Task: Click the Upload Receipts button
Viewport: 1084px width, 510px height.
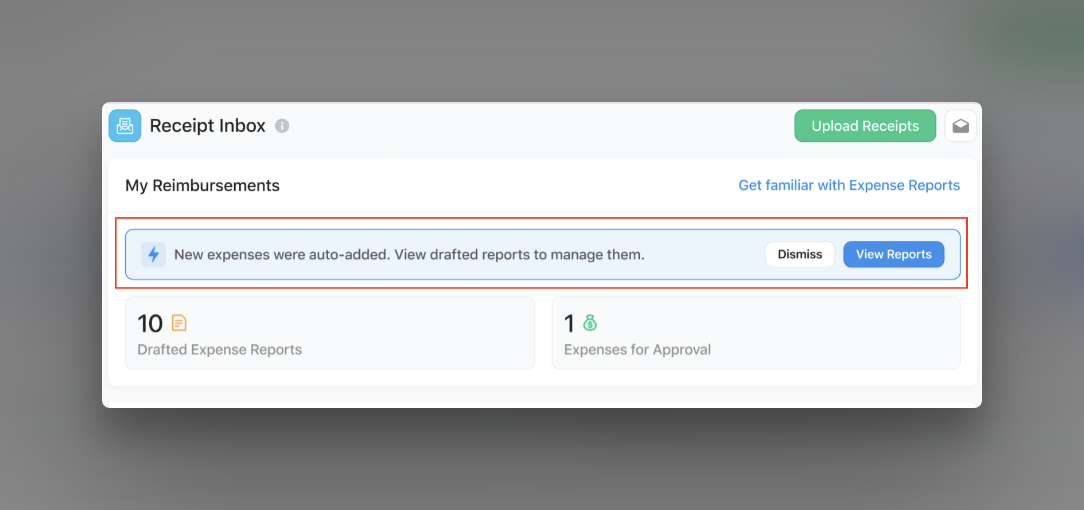Action: (x=865, y=126)
